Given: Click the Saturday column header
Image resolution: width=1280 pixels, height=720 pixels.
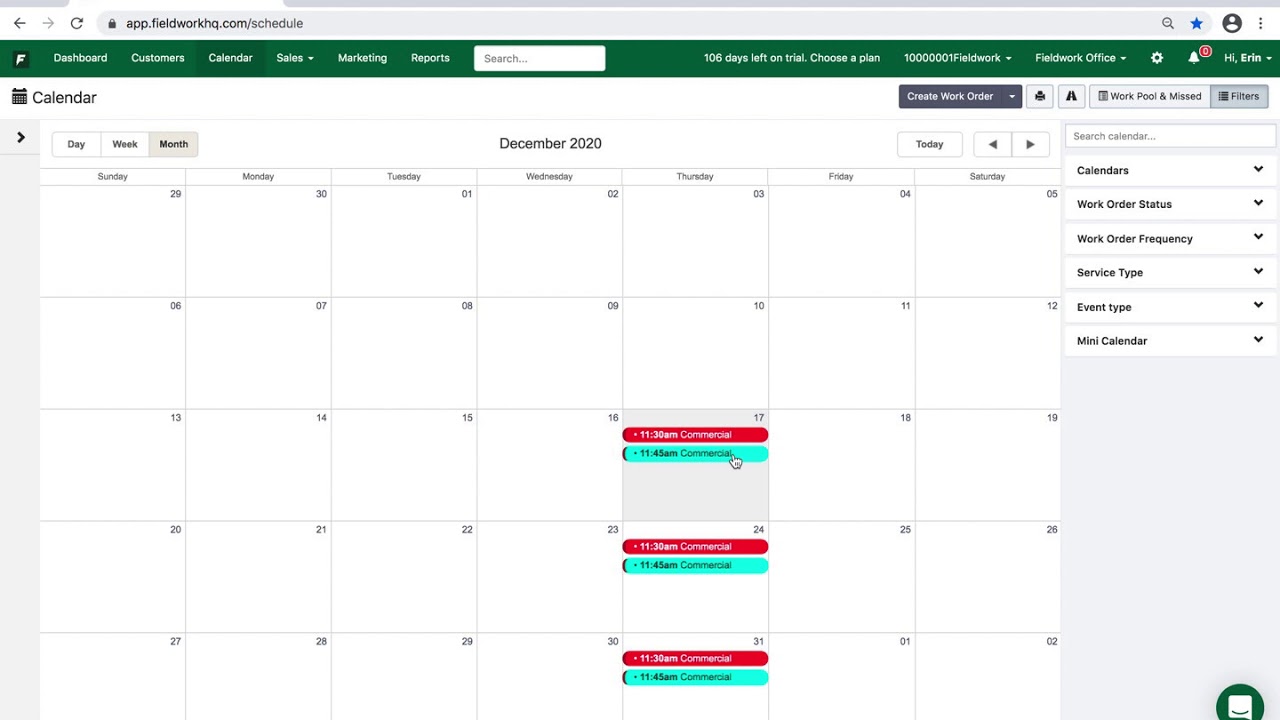Looking at the screenshot, I should coord(987,176).
